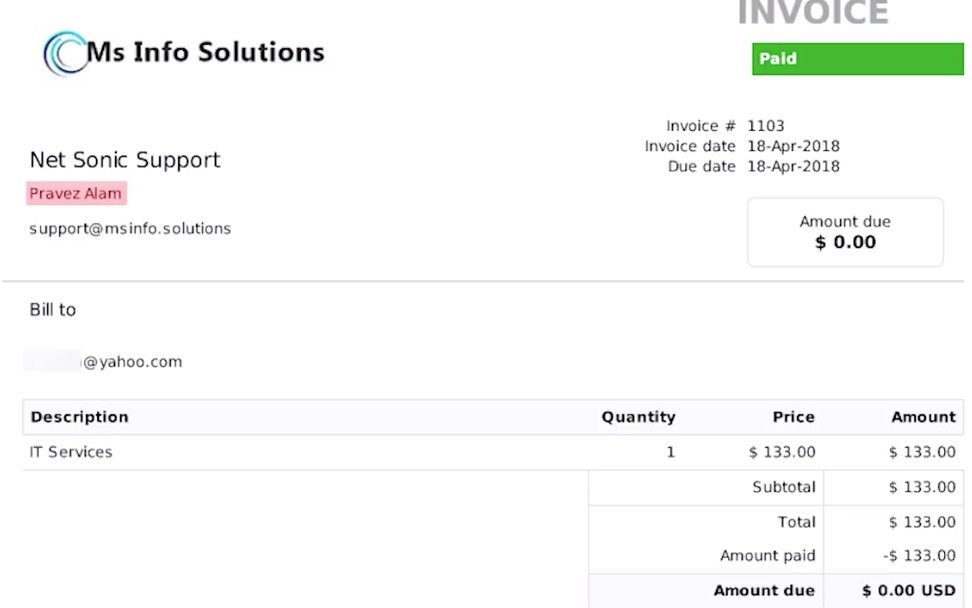The height and width of the screenshot is (608, 972).
Task: Click the INVOICE title text
Action: [812, 14]
